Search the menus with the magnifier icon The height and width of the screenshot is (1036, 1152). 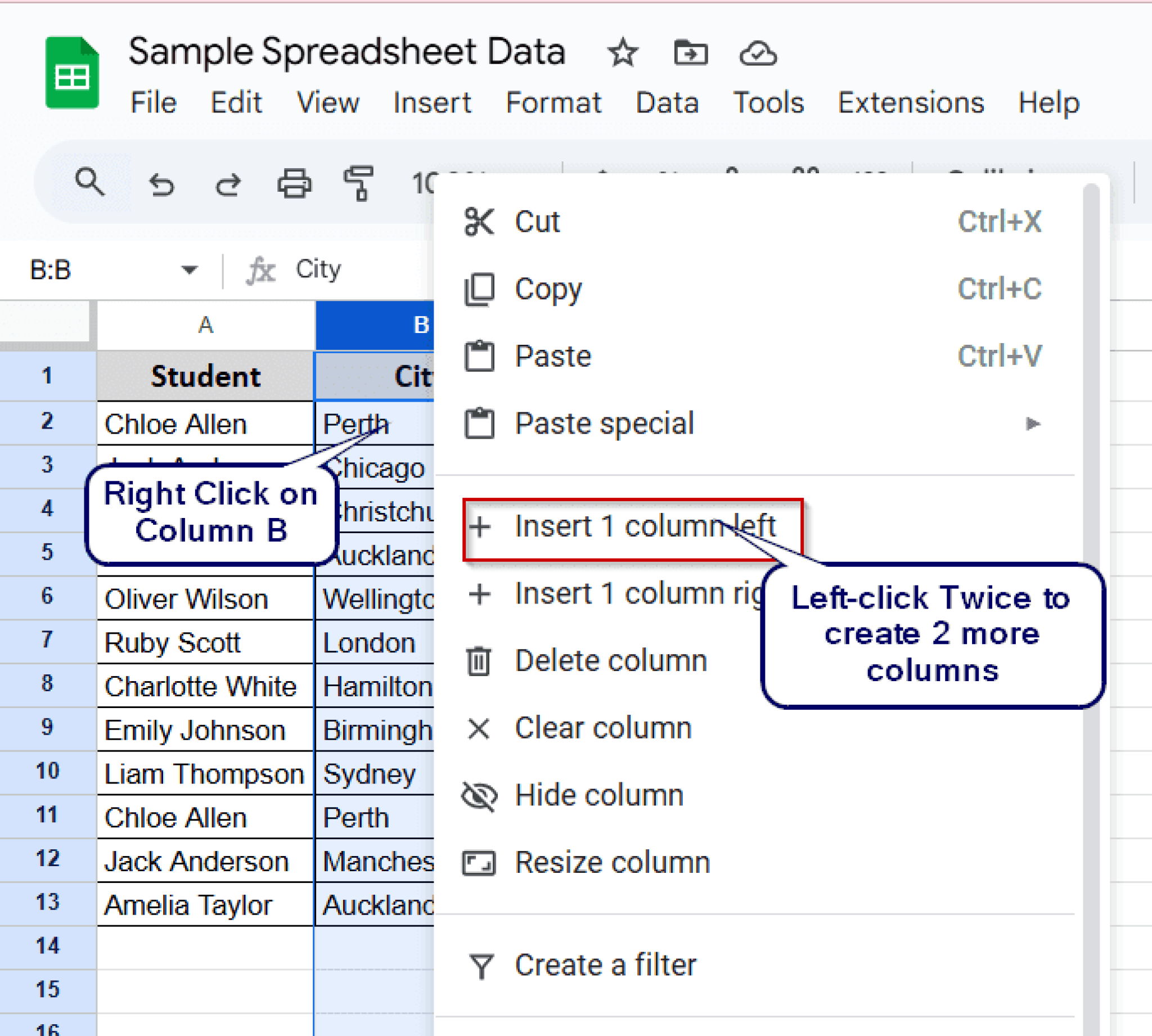[90, 183]
